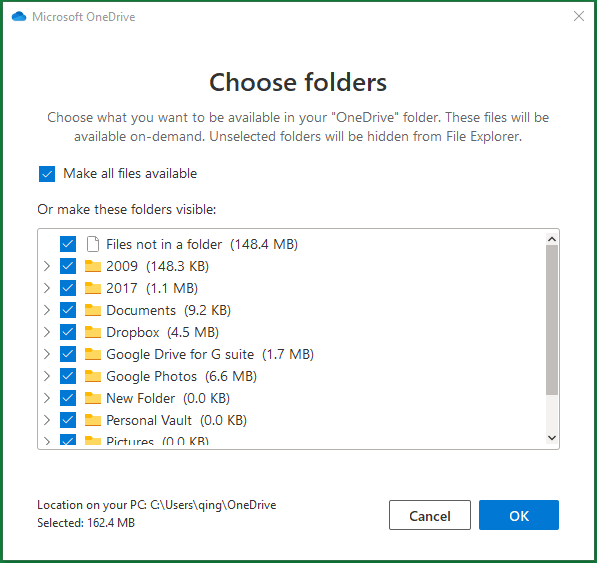The image size is (597, 563).
Task: Click the Google Drive for G suite folder icon
Action: pyautogui.click(x=93, y=354)
